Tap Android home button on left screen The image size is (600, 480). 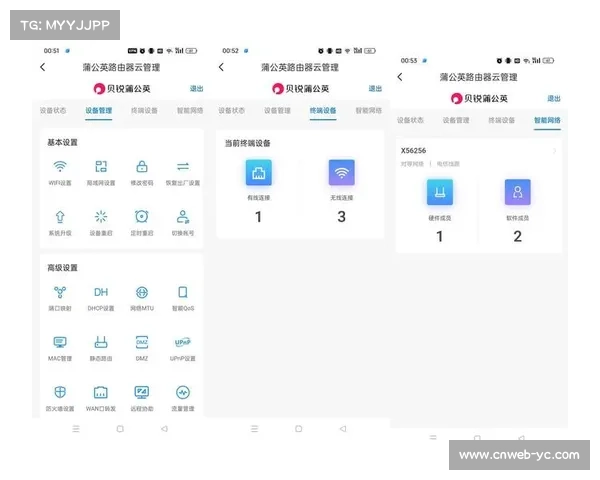120,429
